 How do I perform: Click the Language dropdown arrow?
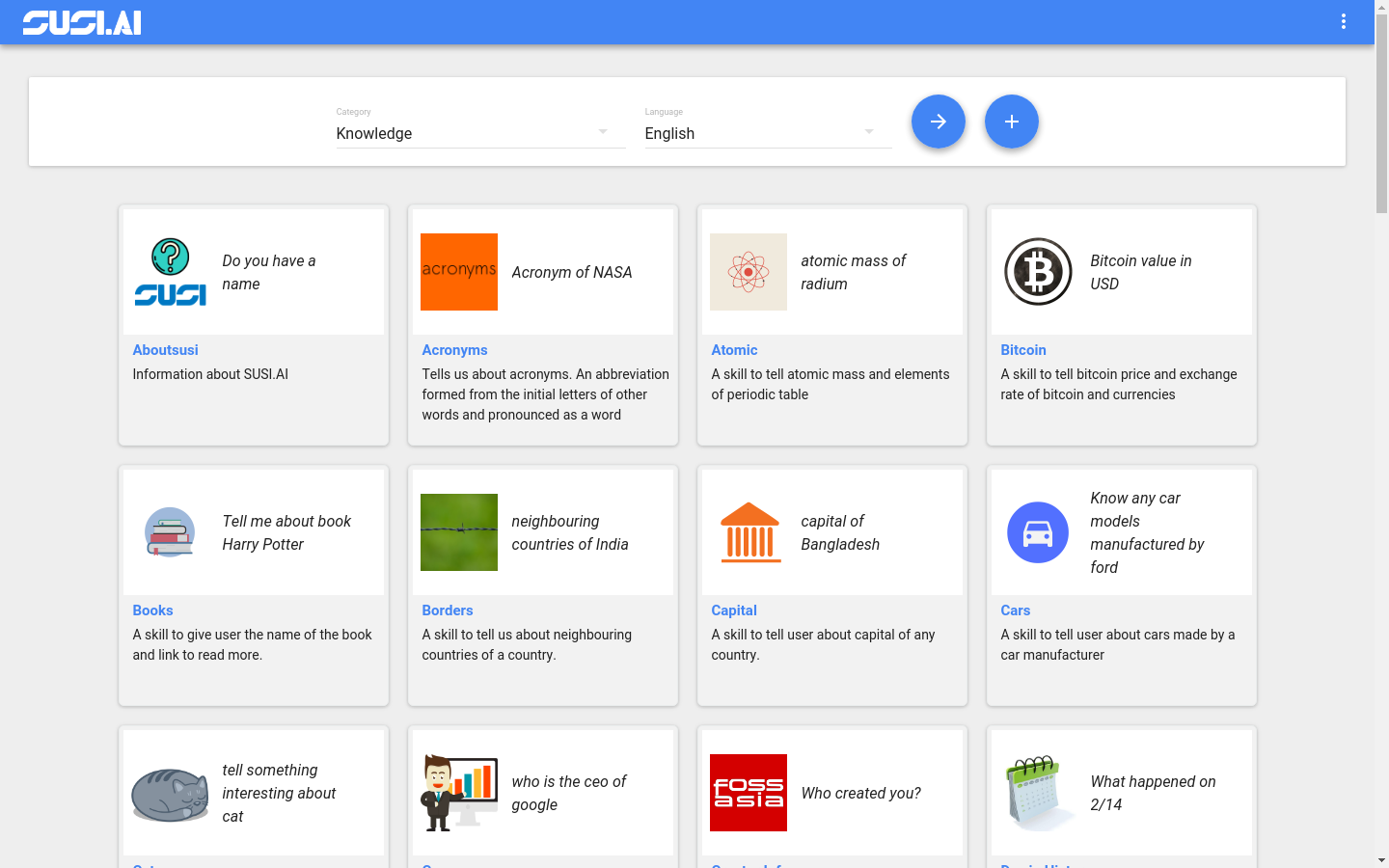(869, 132)
